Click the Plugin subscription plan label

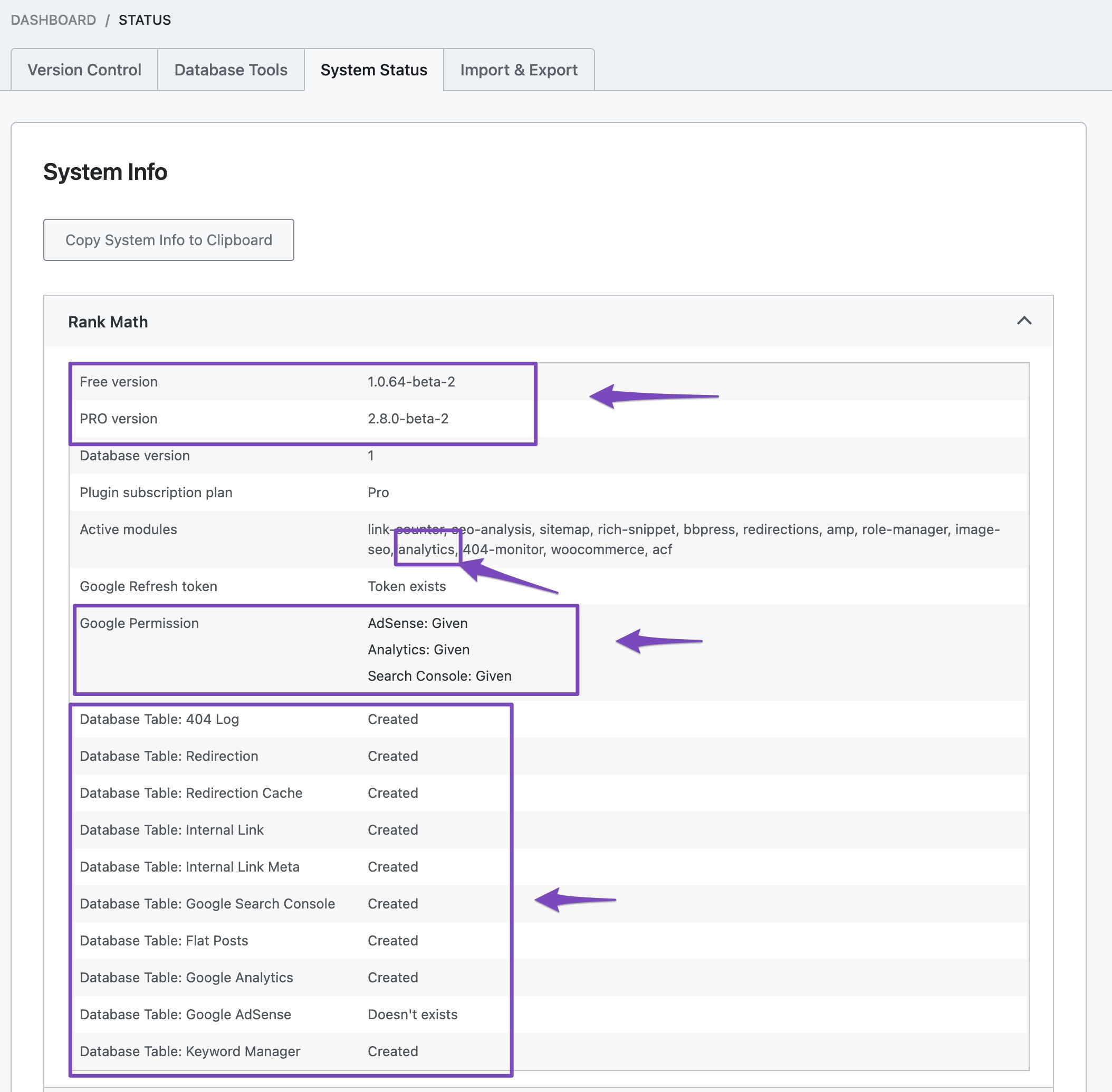(x=156, y=492)
